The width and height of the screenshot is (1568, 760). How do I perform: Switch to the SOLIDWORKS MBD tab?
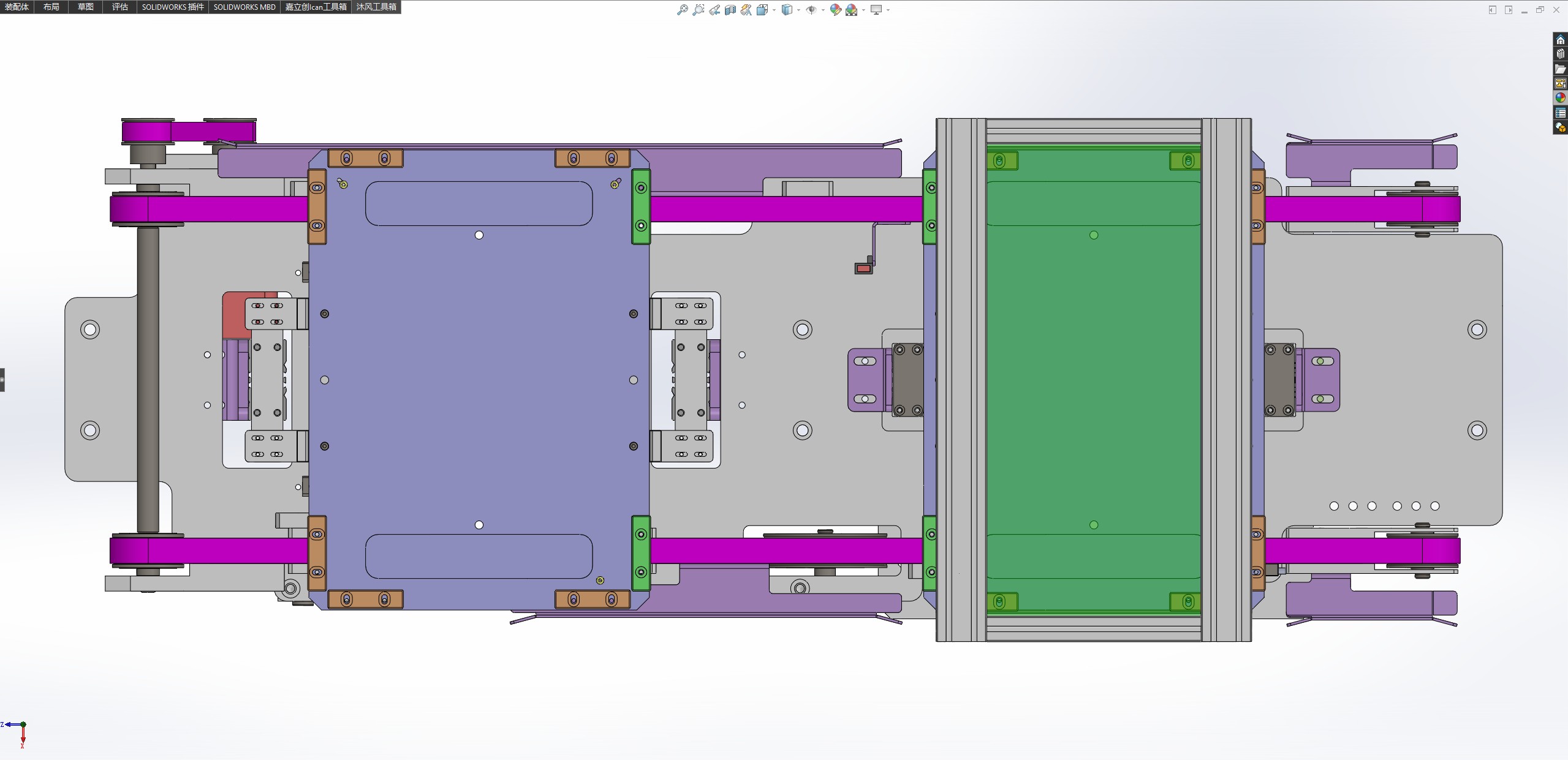pyautogui.click(x=244, y=7)
